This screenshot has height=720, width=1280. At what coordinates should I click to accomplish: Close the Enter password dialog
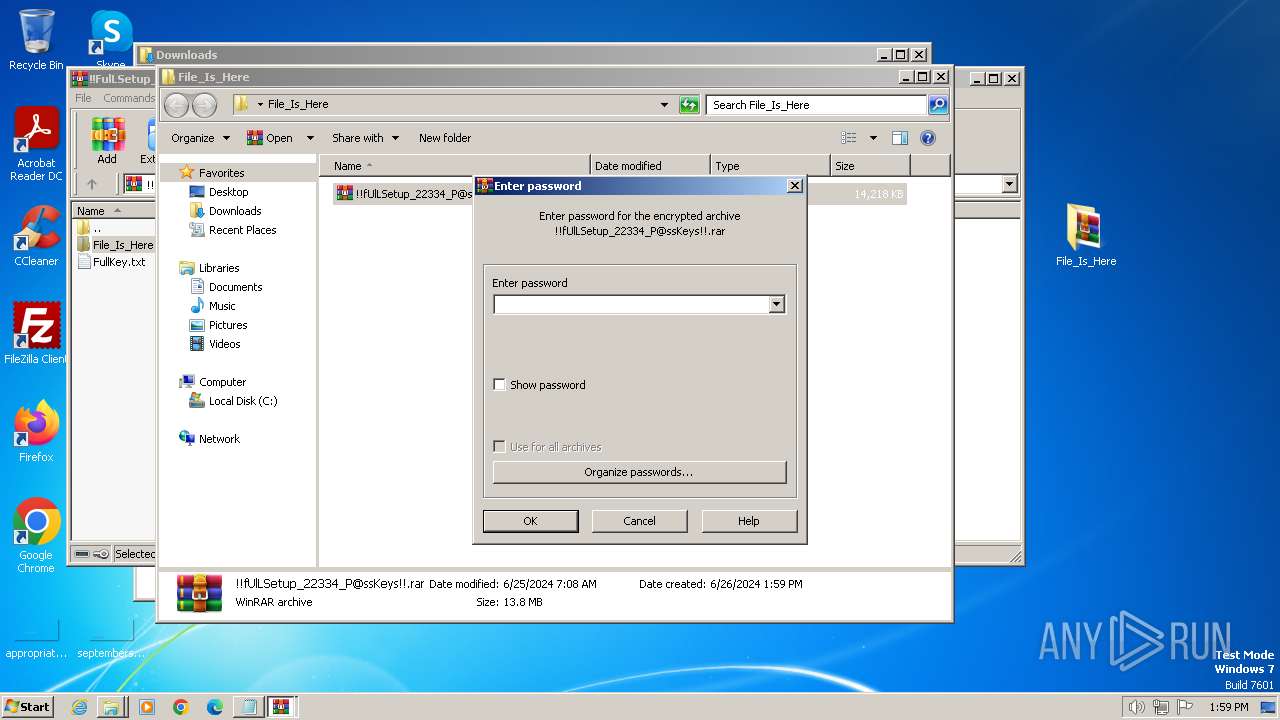[x=794, y=186]
